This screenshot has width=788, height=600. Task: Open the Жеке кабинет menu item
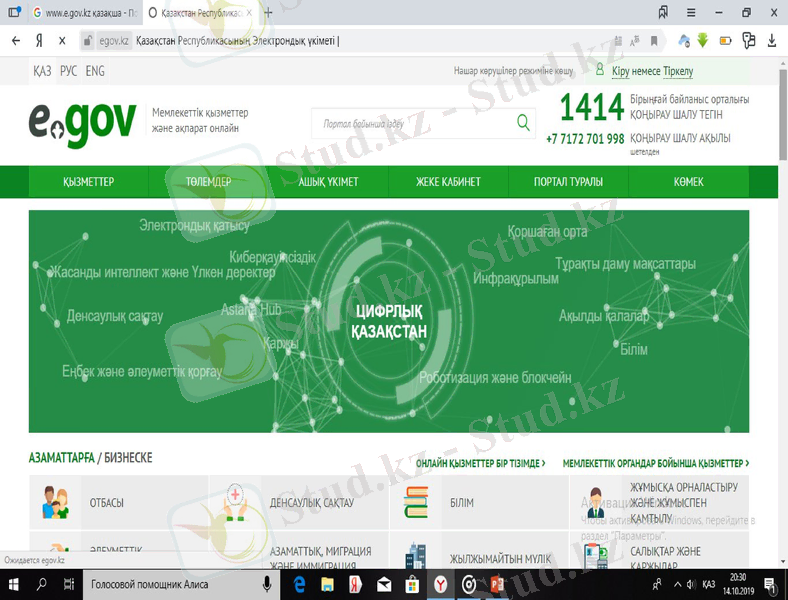pos(448,182)
